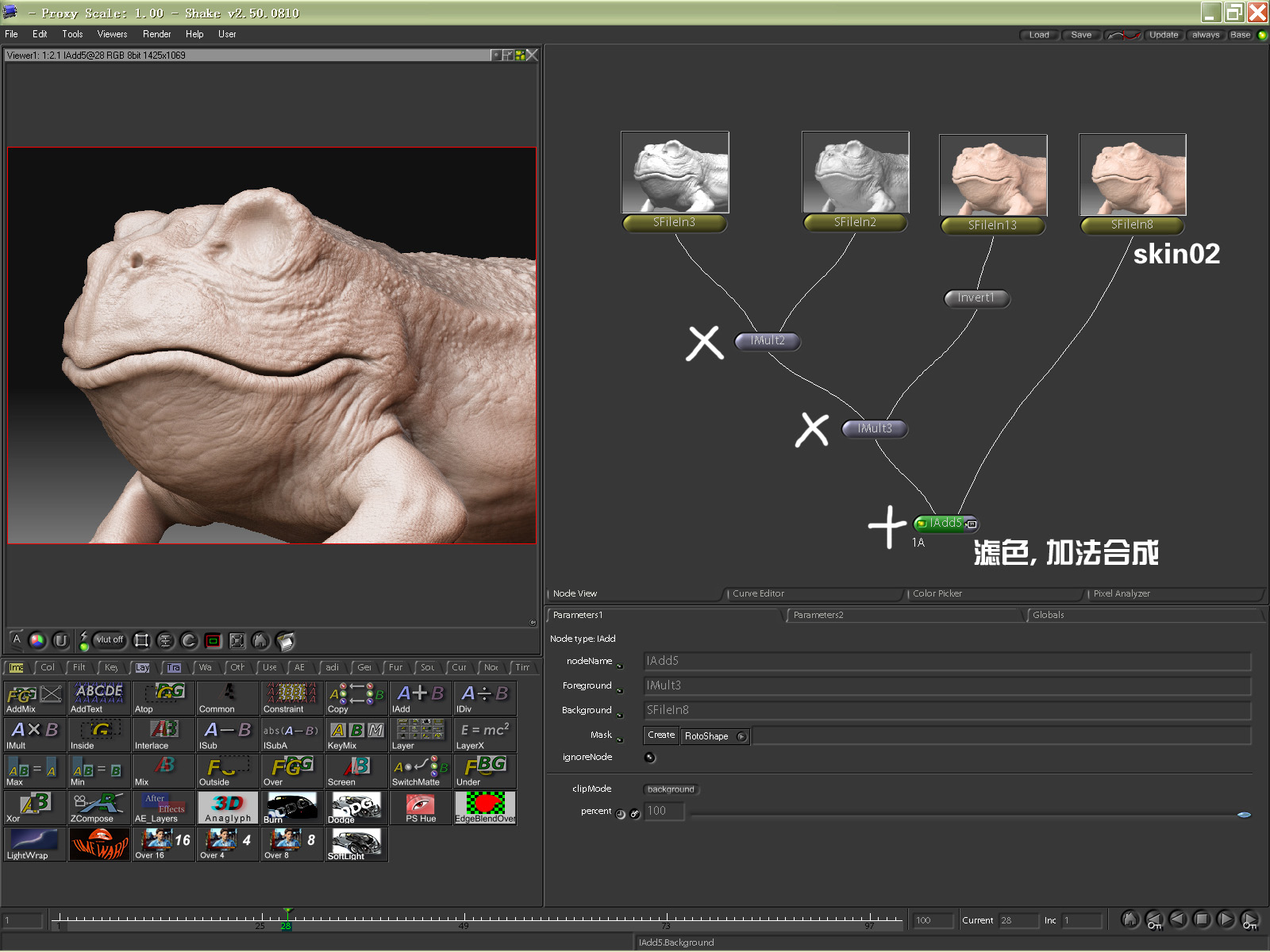
Task: Insert a Screen node
Action: point(356,771)
